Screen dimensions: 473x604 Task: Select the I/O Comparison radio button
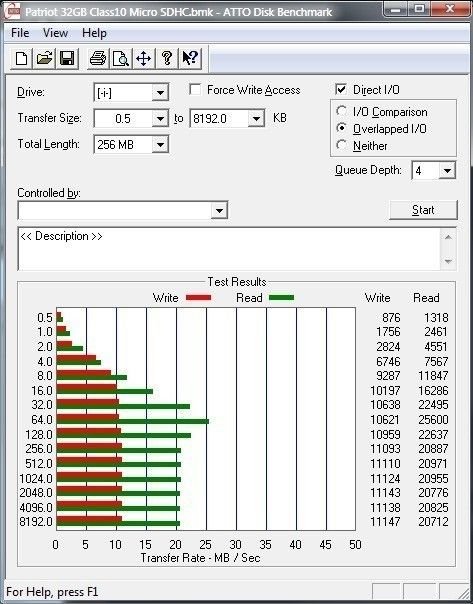[341, 111]
